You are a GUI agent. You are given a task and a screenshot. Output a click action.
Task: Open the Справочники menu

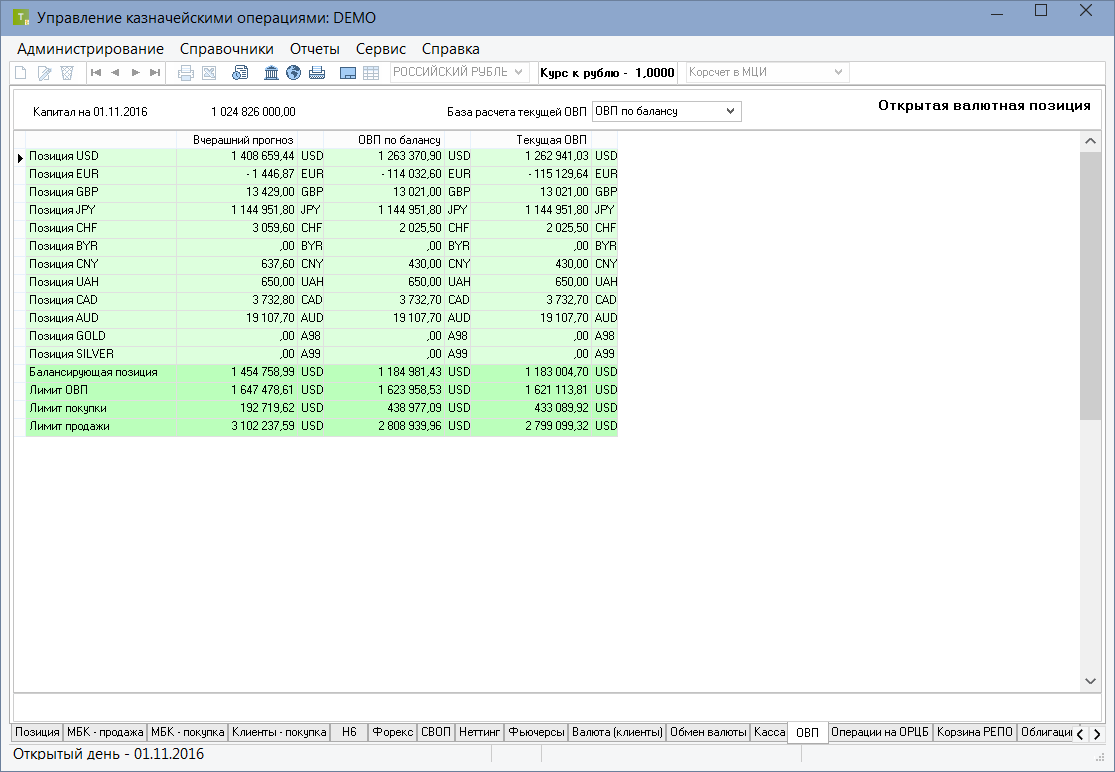[x=227, y=49]
